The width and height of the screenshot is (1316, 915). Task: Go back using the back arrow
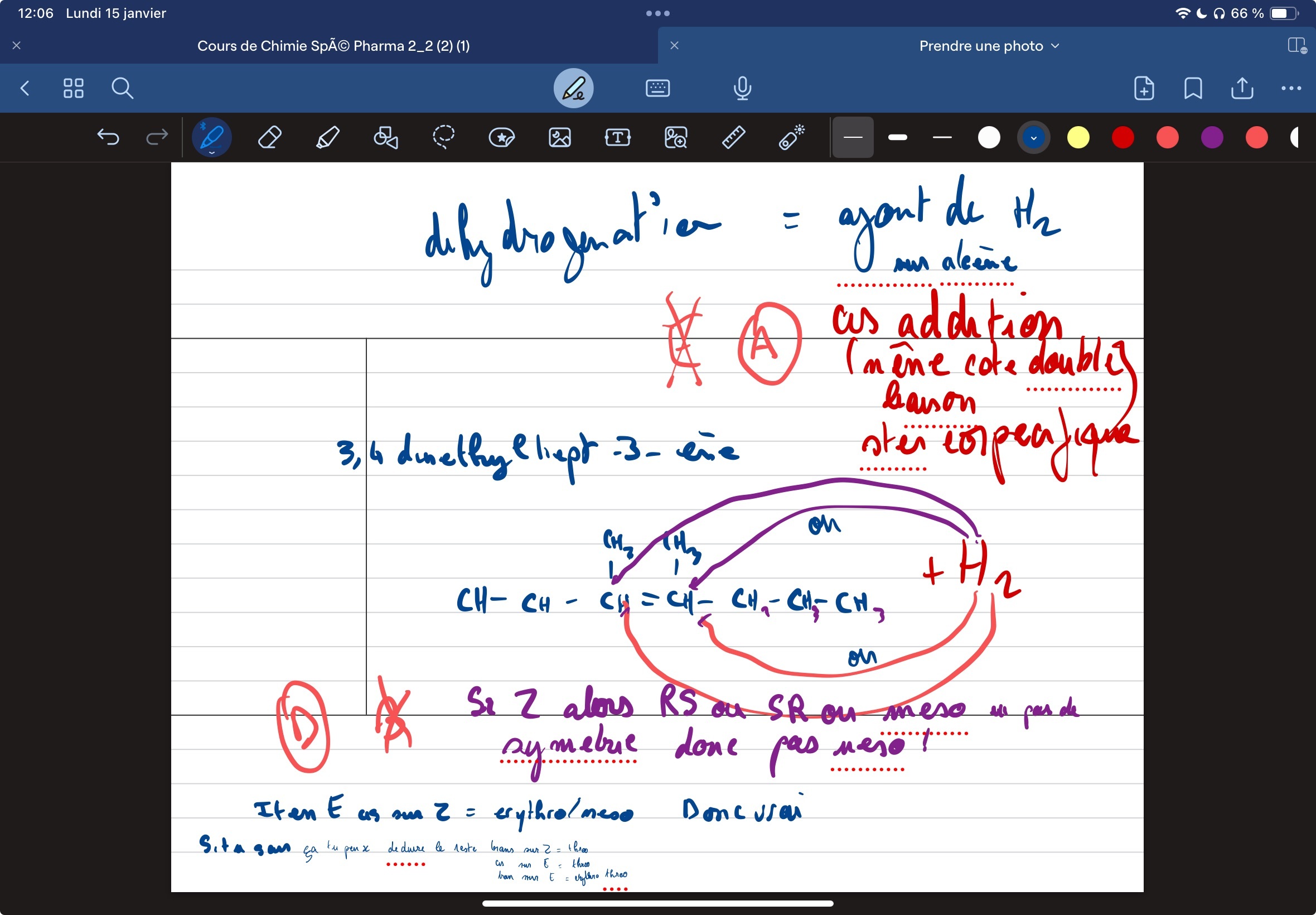coord(25,88)
